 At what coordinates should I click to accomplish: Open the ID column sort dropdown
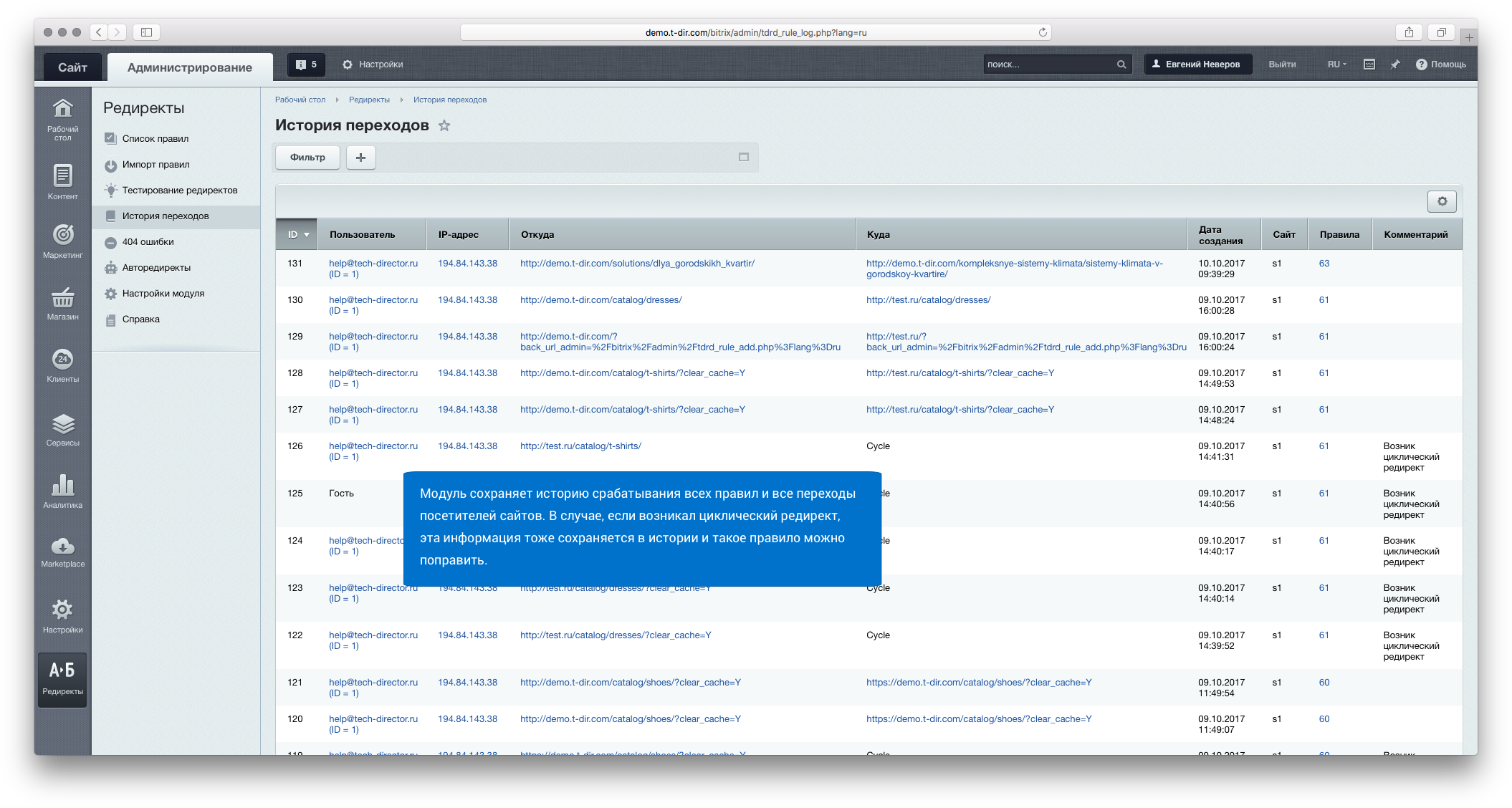coord(305,234)
